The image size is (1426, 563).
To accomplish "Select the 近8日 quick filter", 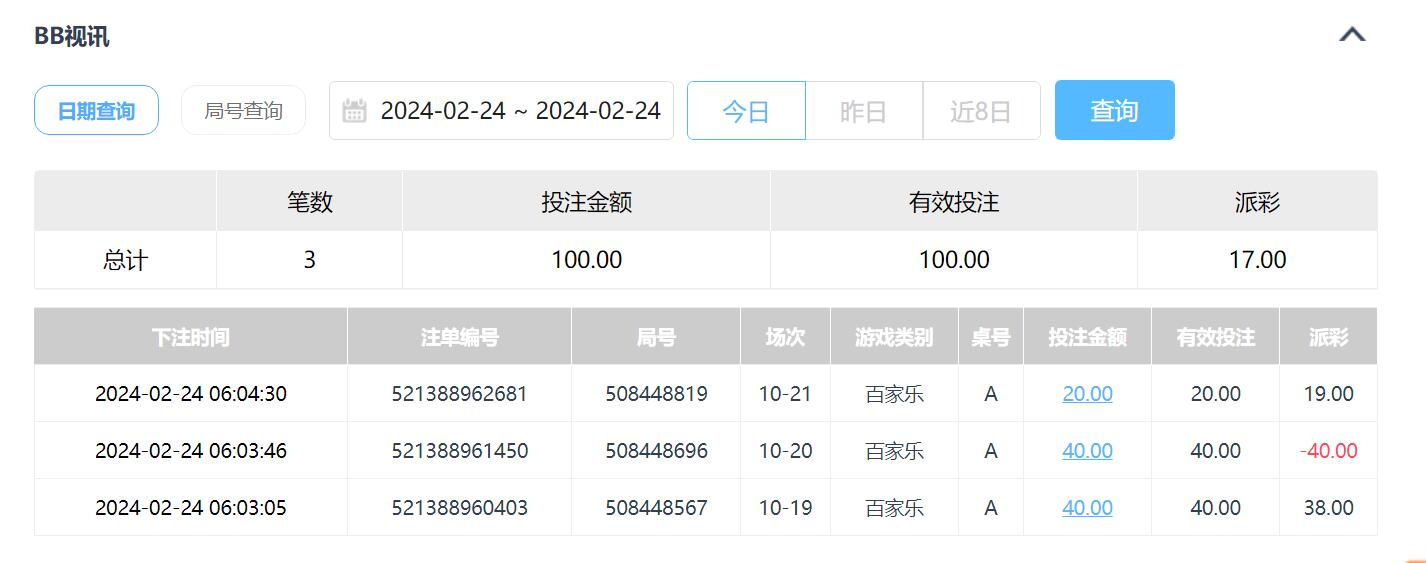I will point(980,111).
